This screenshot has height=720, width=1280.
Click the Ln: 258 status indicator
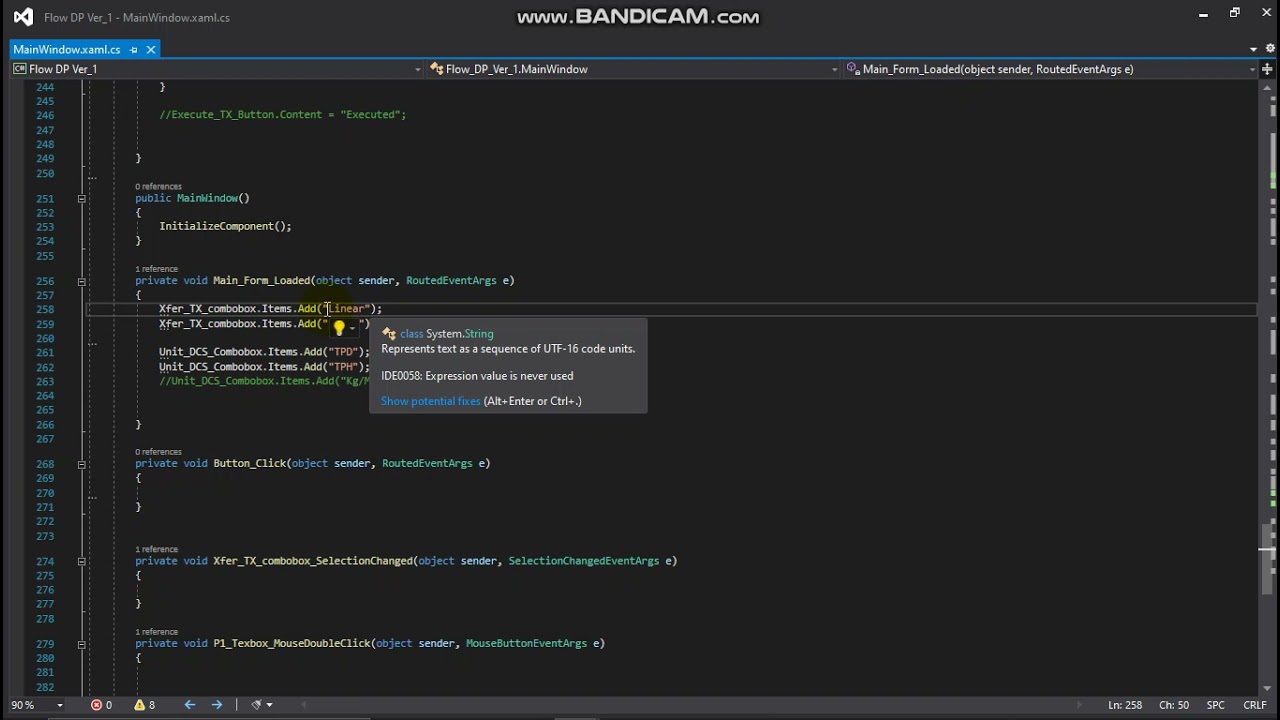pos(1125,705)
